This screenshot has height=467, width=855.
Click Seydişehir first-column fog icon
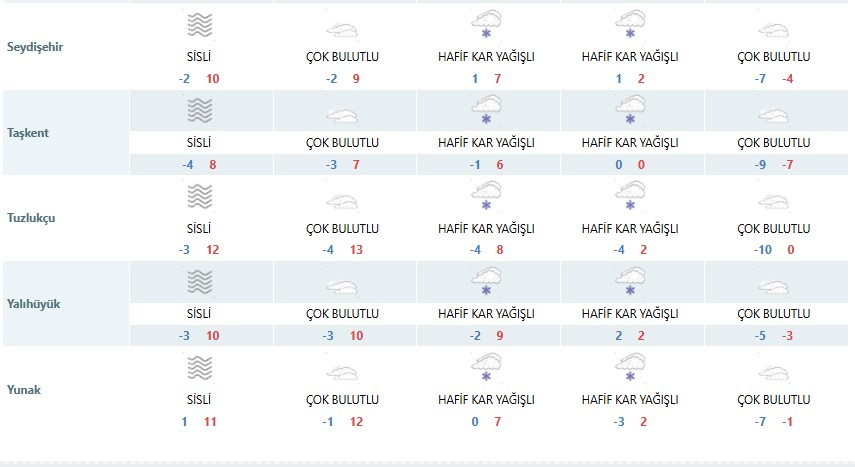pyautogui.click(x=200, y=25)
